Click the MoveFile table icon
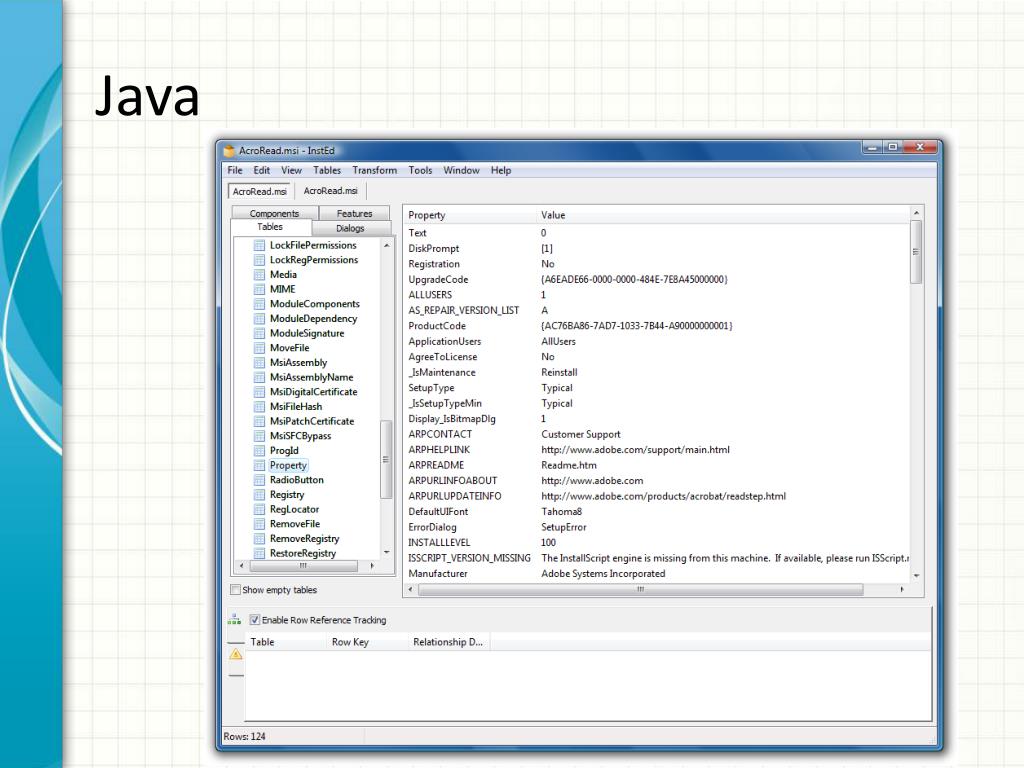 (x=259, y=348)
